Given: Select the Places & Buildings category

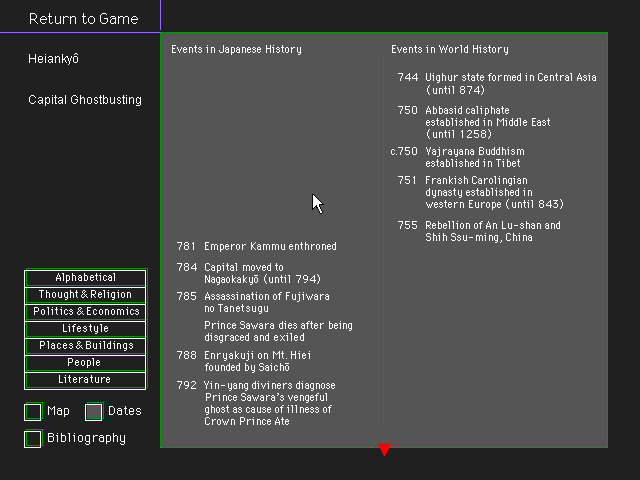Looking at the screenshot, I should click(85, 345).
